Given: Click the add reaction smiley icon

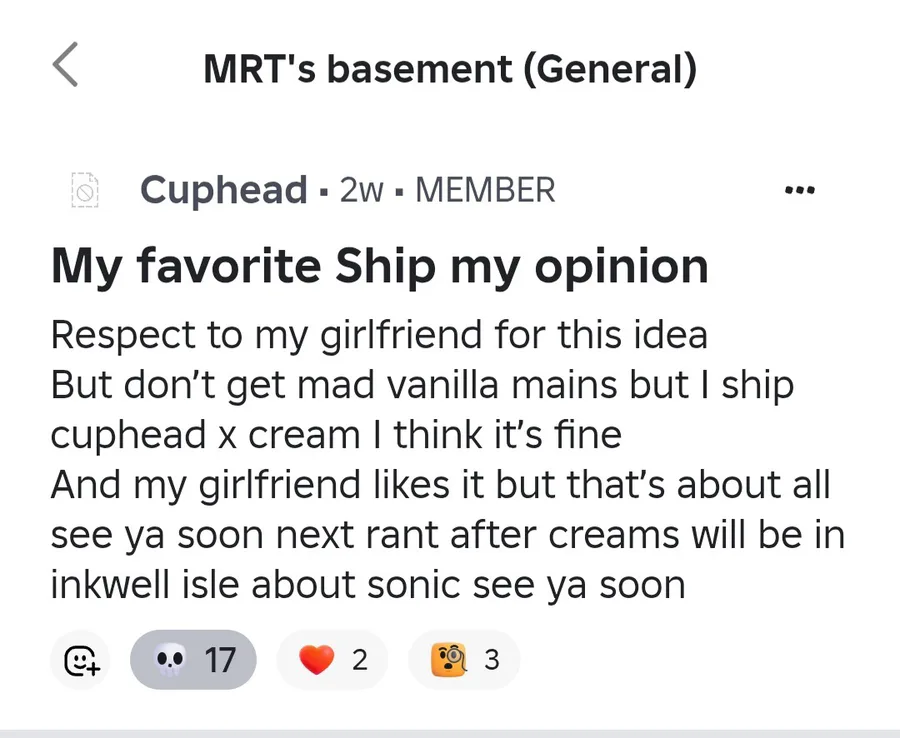Looking at the screenshot, I should [x=80, y=660].
